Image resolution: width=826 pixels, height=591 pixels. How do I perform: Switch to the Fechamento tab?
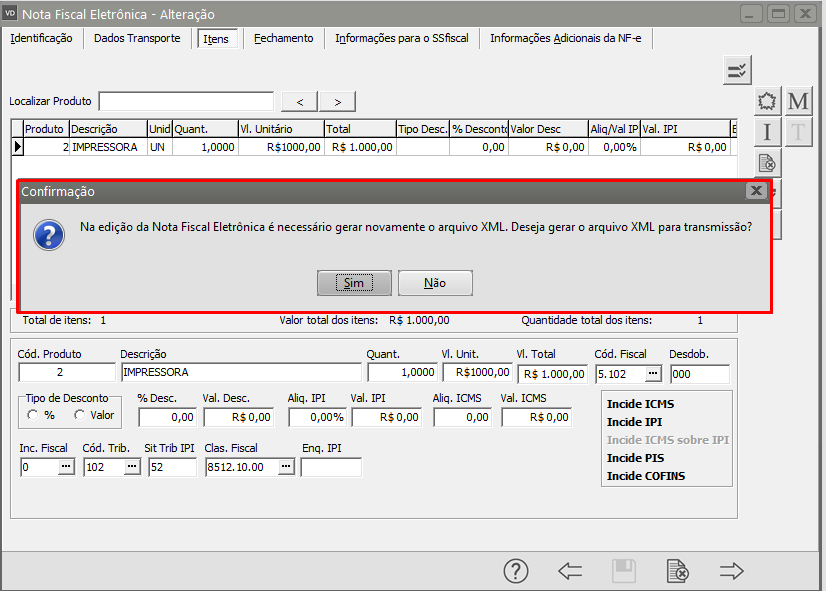283,38
